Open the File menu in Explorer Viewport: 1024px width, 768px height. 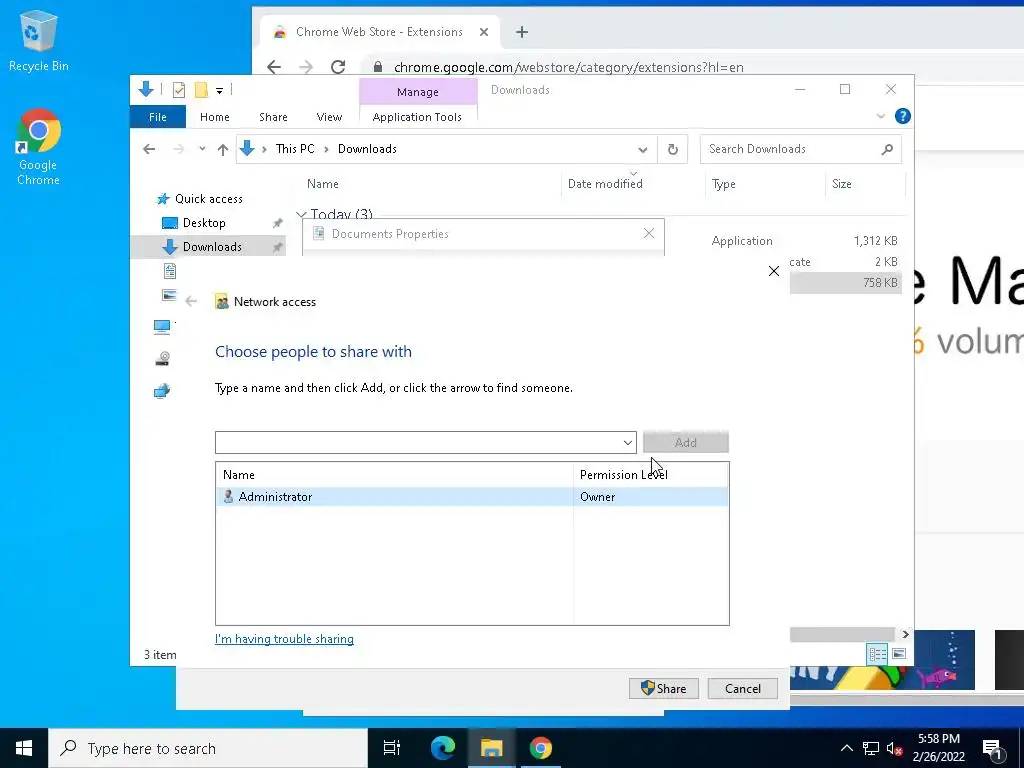click(x=157, y=117)
